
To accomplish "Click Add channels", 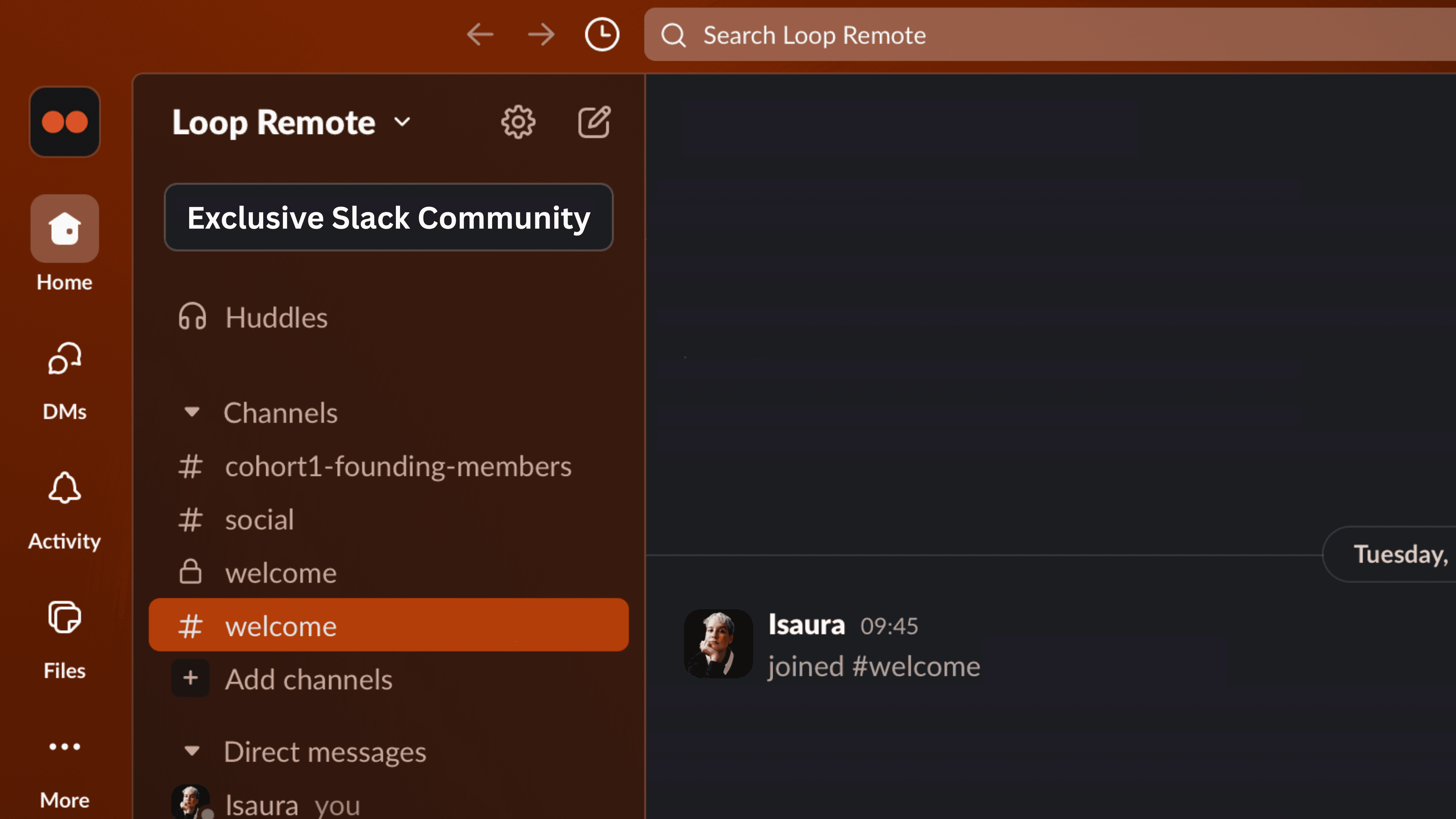I will pos(309,679).
